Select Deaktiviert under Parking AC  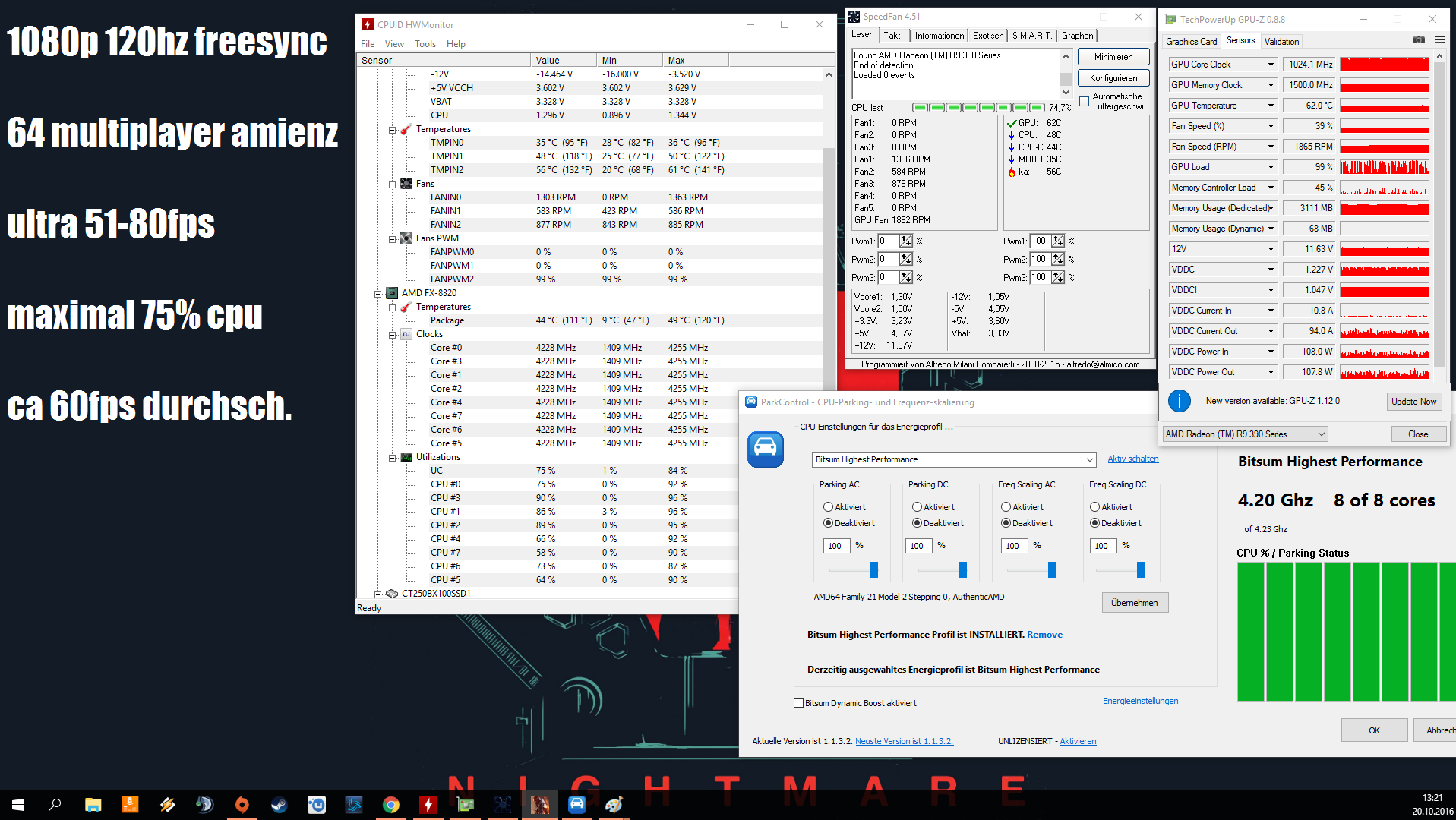828,523
